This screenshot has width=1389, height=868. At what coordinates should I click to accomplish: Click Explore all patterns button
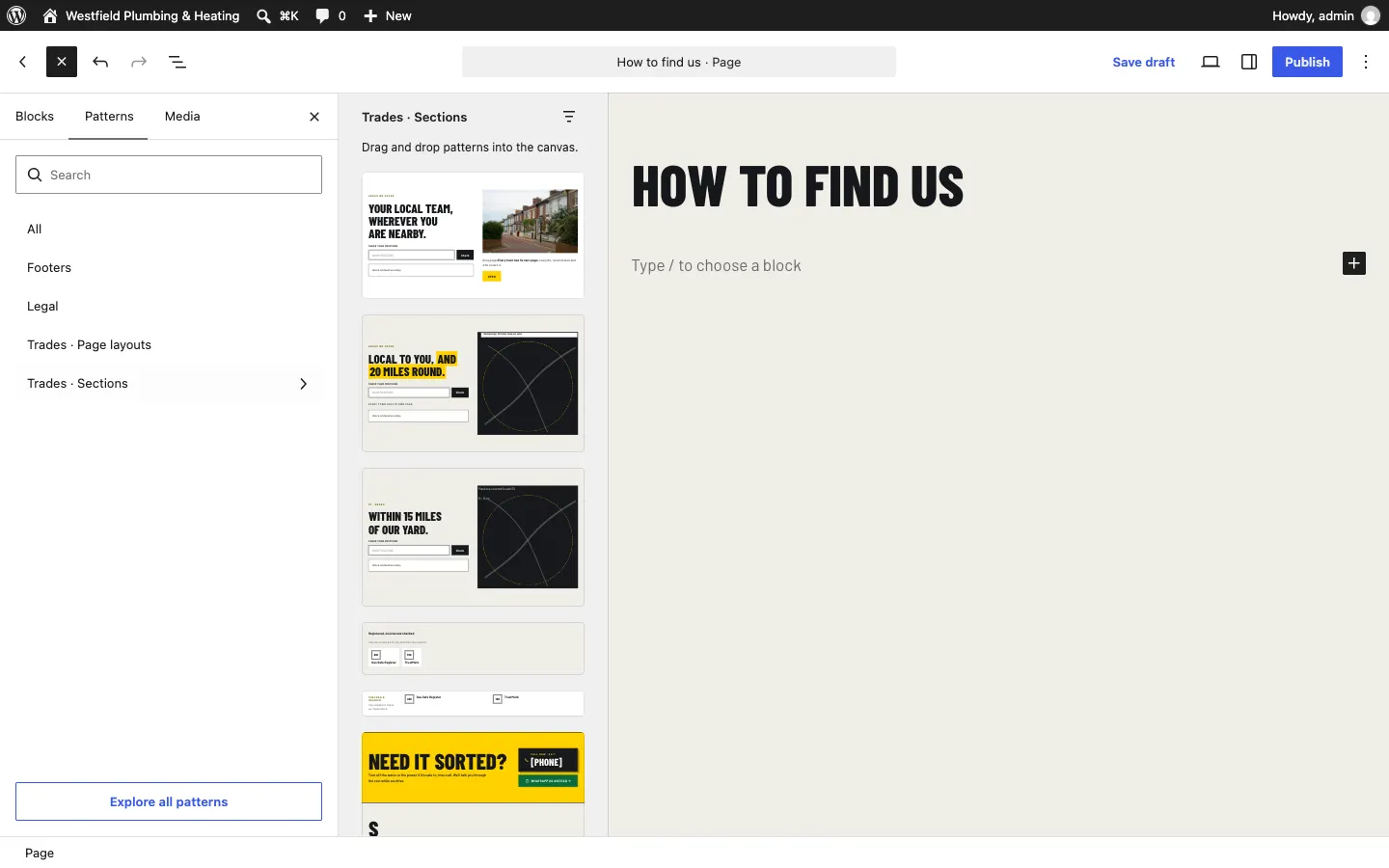[x=169, y=801]
